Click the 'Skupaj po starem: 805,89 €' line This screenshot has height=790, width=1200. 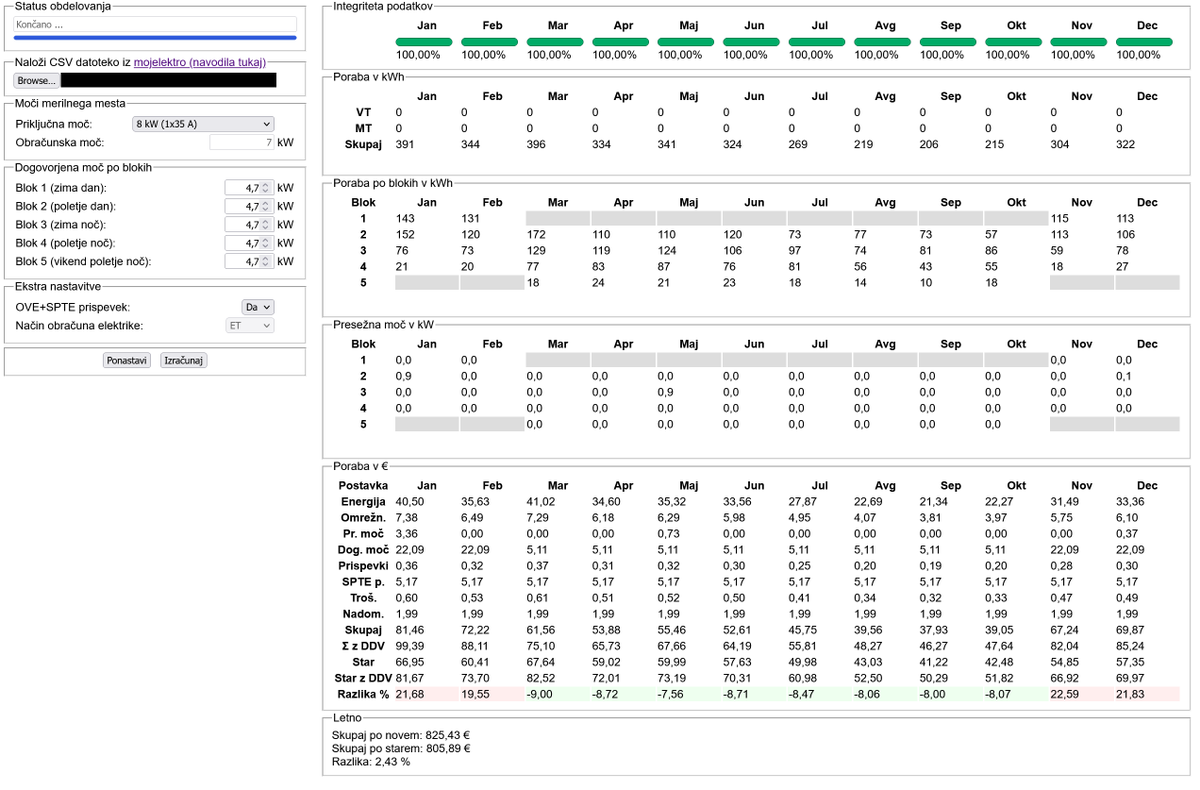[x=401, y=748]
